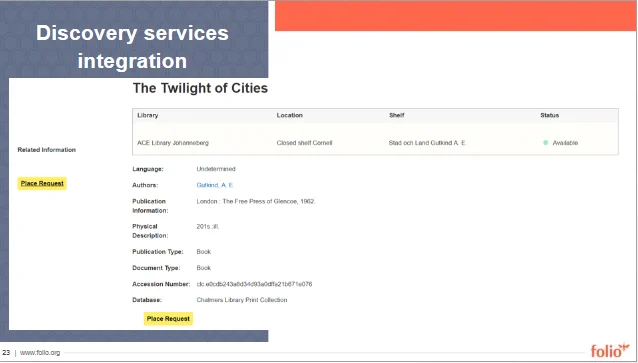
Task: Click the Available status text
Action: [565, 143]
